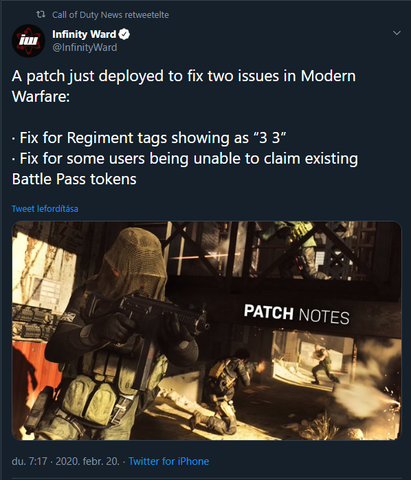Click the blue verified badge icon
This screenshot has height=480, width=411.
pos(124,34)
